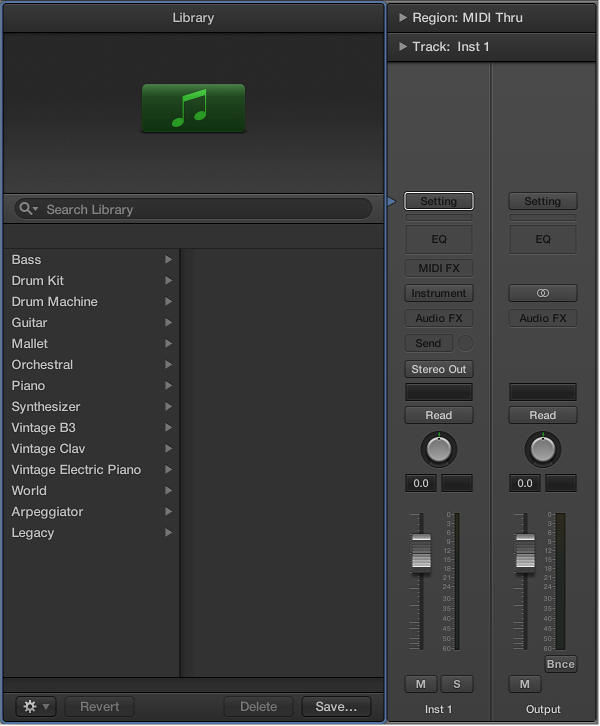Expand the Track: Inst 1 inspector
Screen dimensions: 600x726
coord(403,46)
